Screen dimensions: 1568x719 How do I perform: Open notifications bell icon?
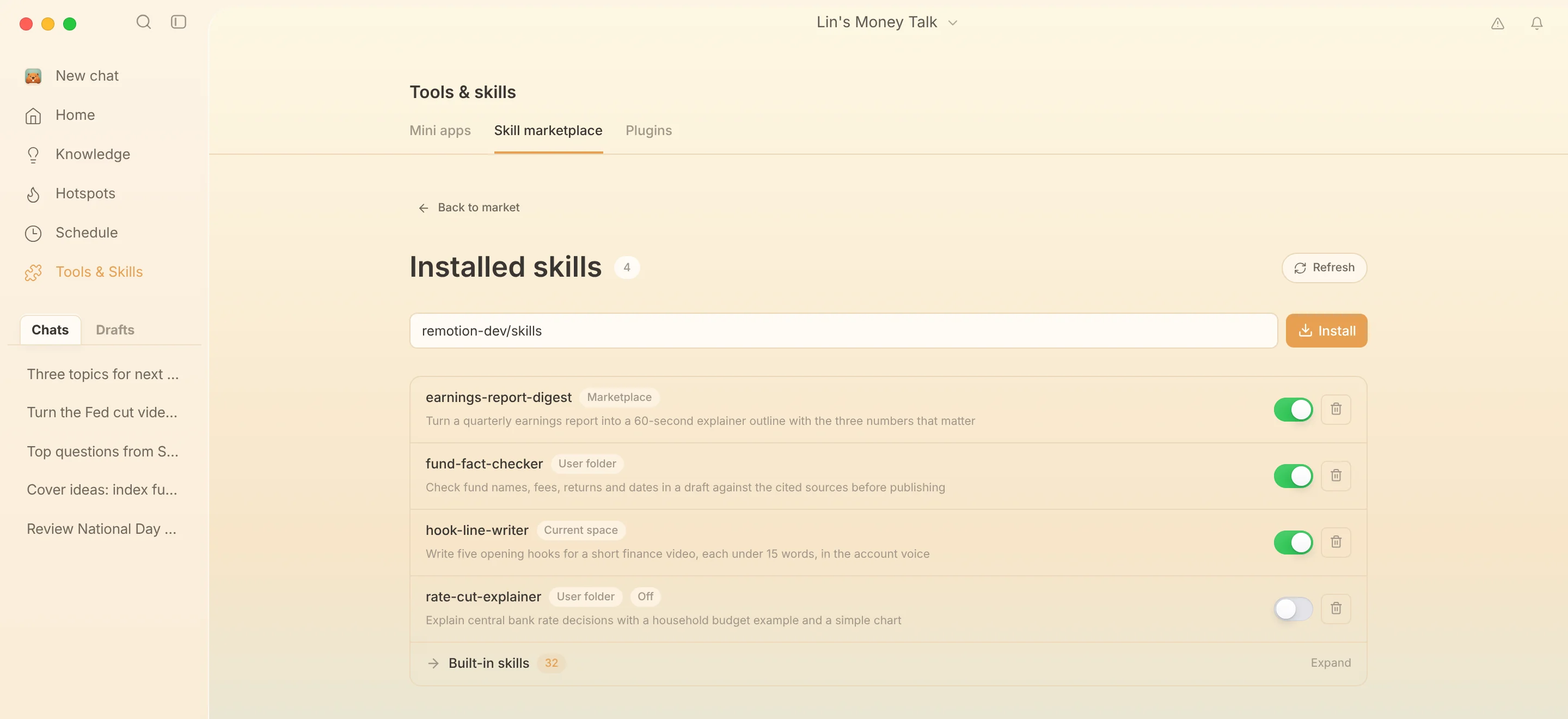(x=1536, y=23)
